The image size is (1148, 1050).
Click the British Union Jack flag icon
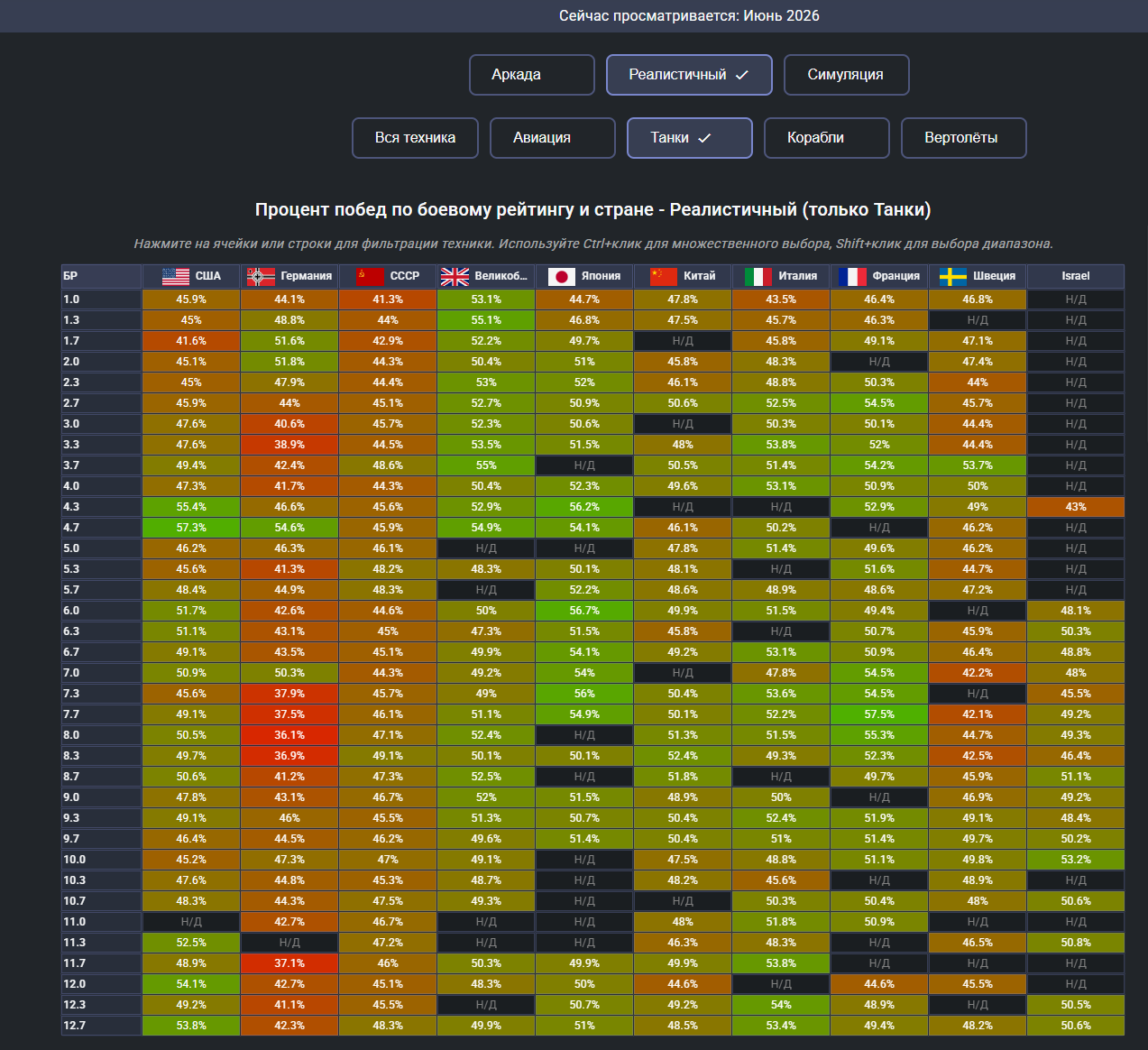[x=455, y=276]
